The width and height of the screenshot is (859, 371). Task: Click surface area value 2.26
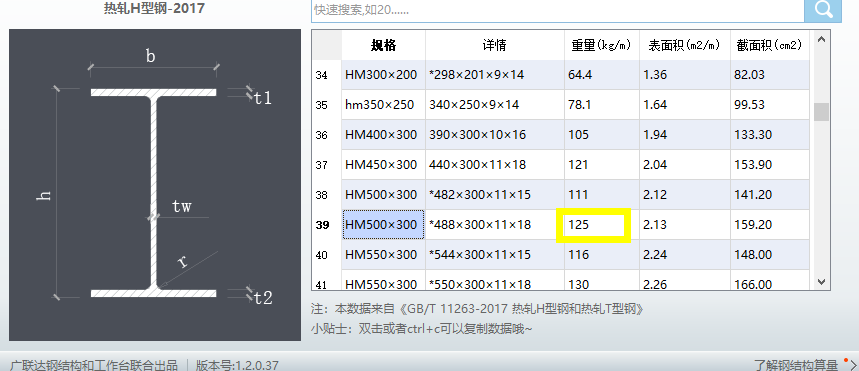[684, 280]
